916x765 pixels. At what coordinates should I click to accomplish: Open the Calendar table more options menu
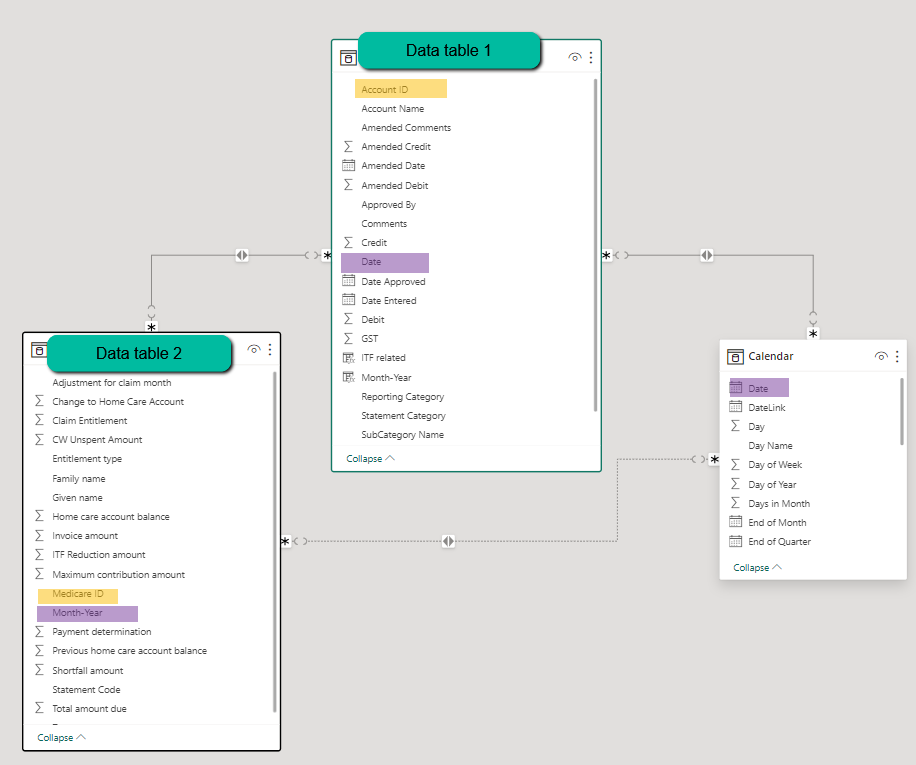(x=897, y=356)
